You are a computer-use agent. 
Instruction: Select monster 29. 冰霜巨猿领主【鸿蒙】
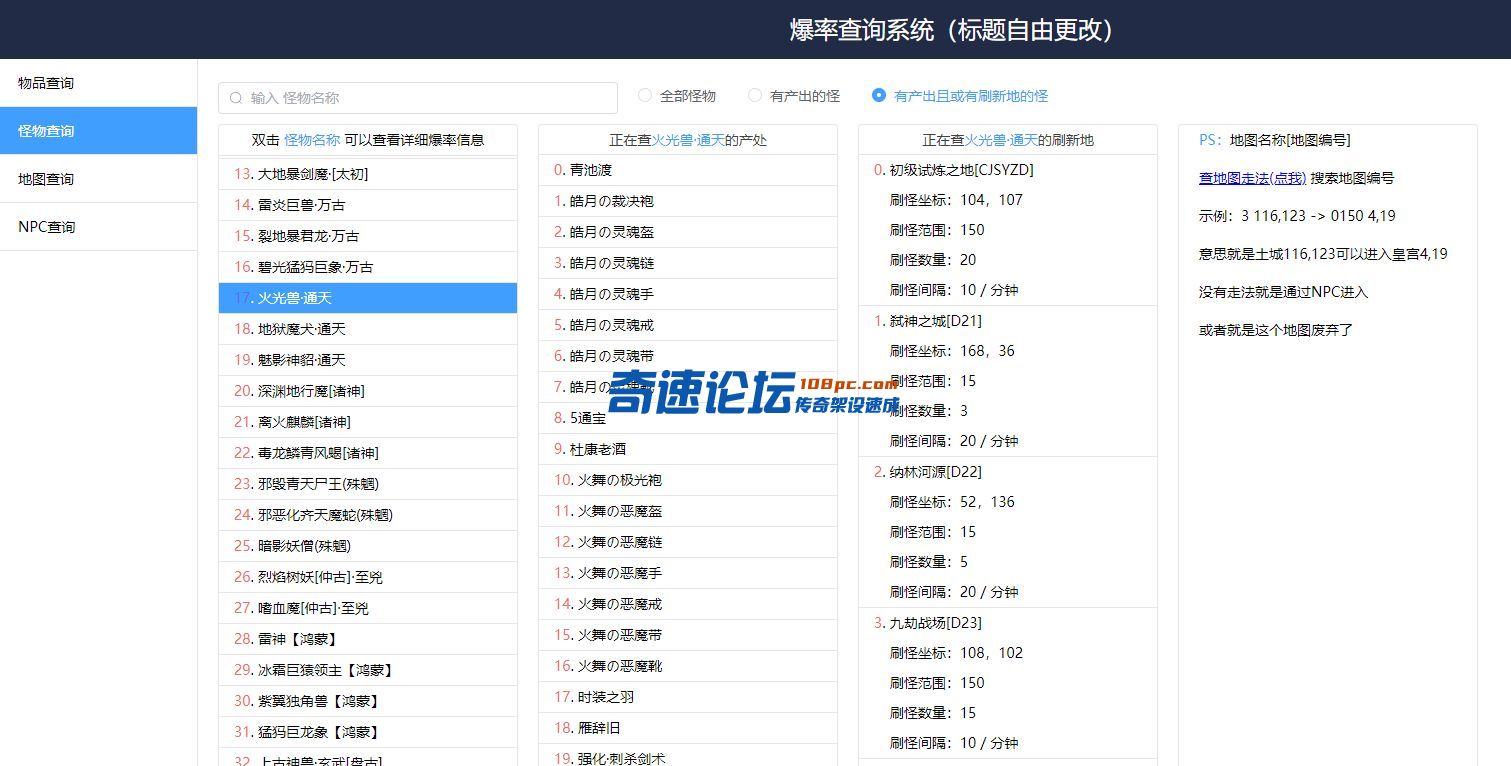[x=368, y=670]
